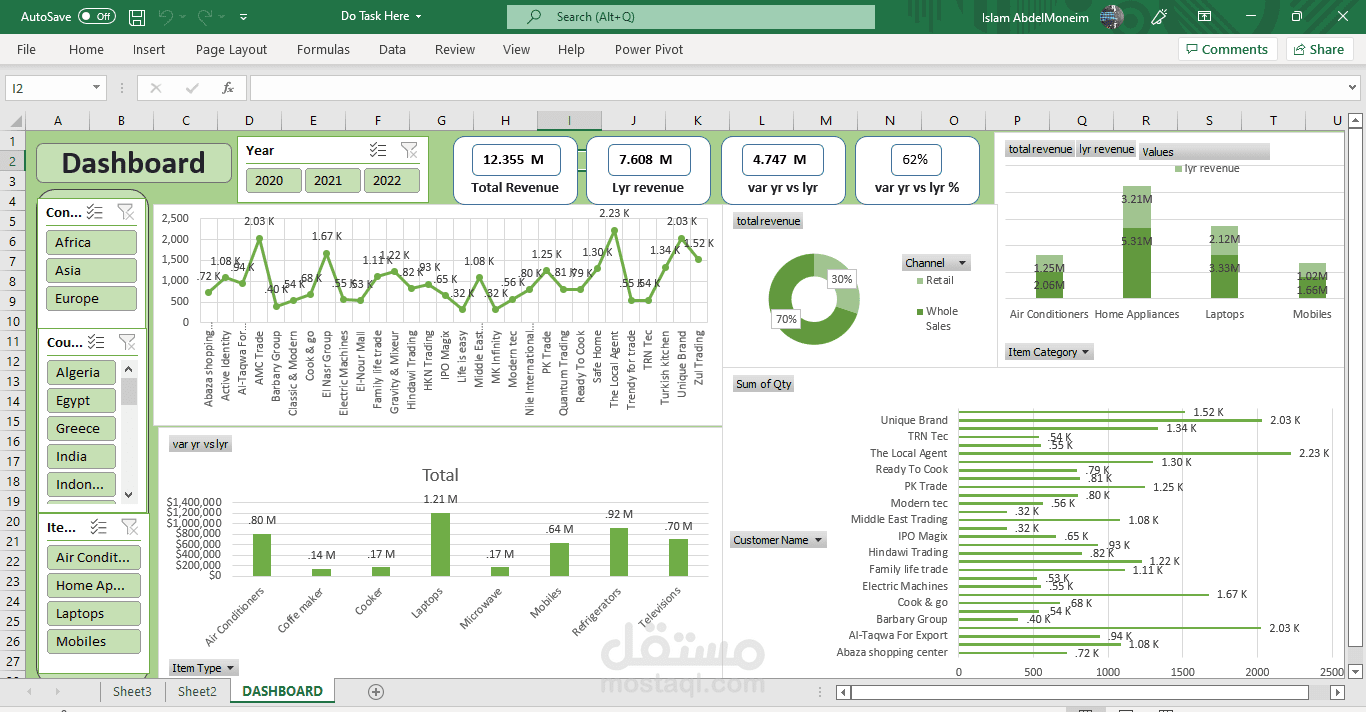Click Country slicer scroll up arrow
Screen dimensions: 1366x712
click(x=129, y=369)
